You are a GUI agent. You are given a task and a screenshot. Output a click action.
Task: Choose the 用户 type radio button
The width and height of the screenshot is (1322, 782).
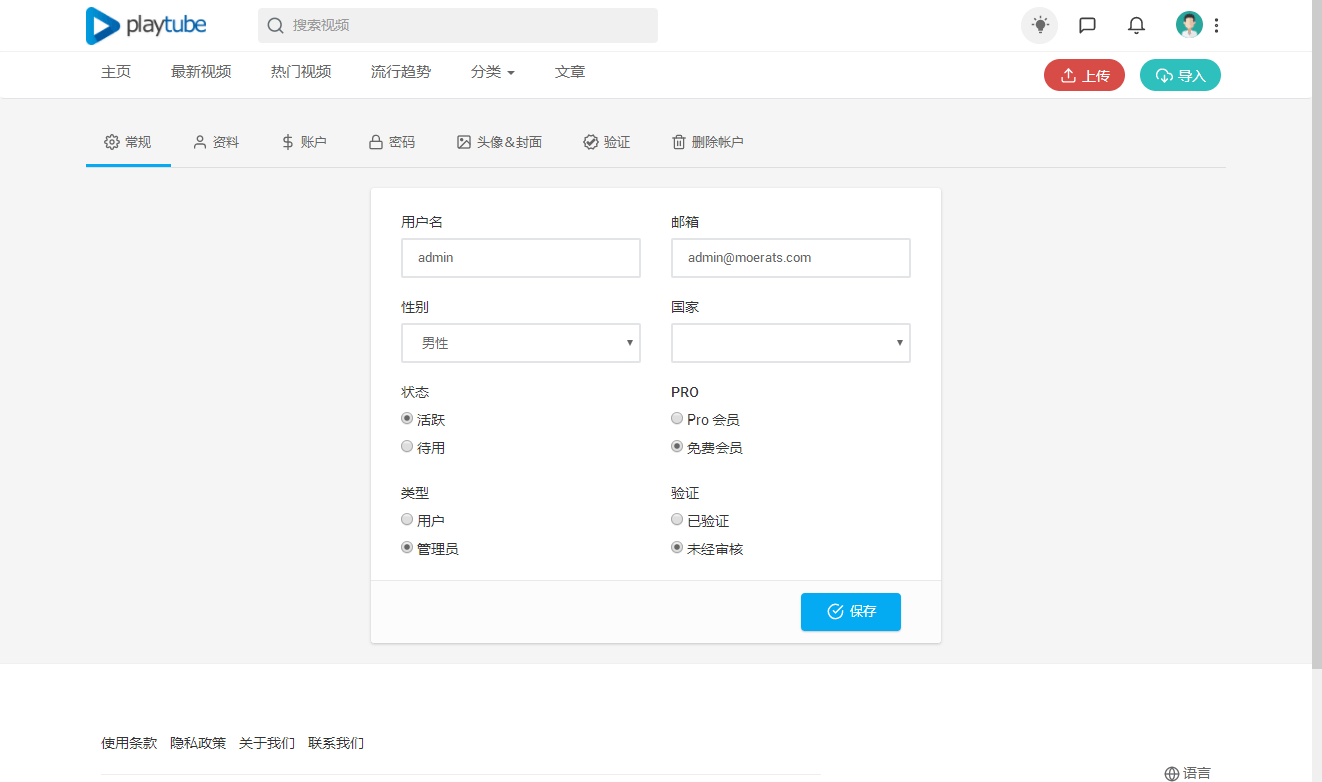tap(407, 520)
